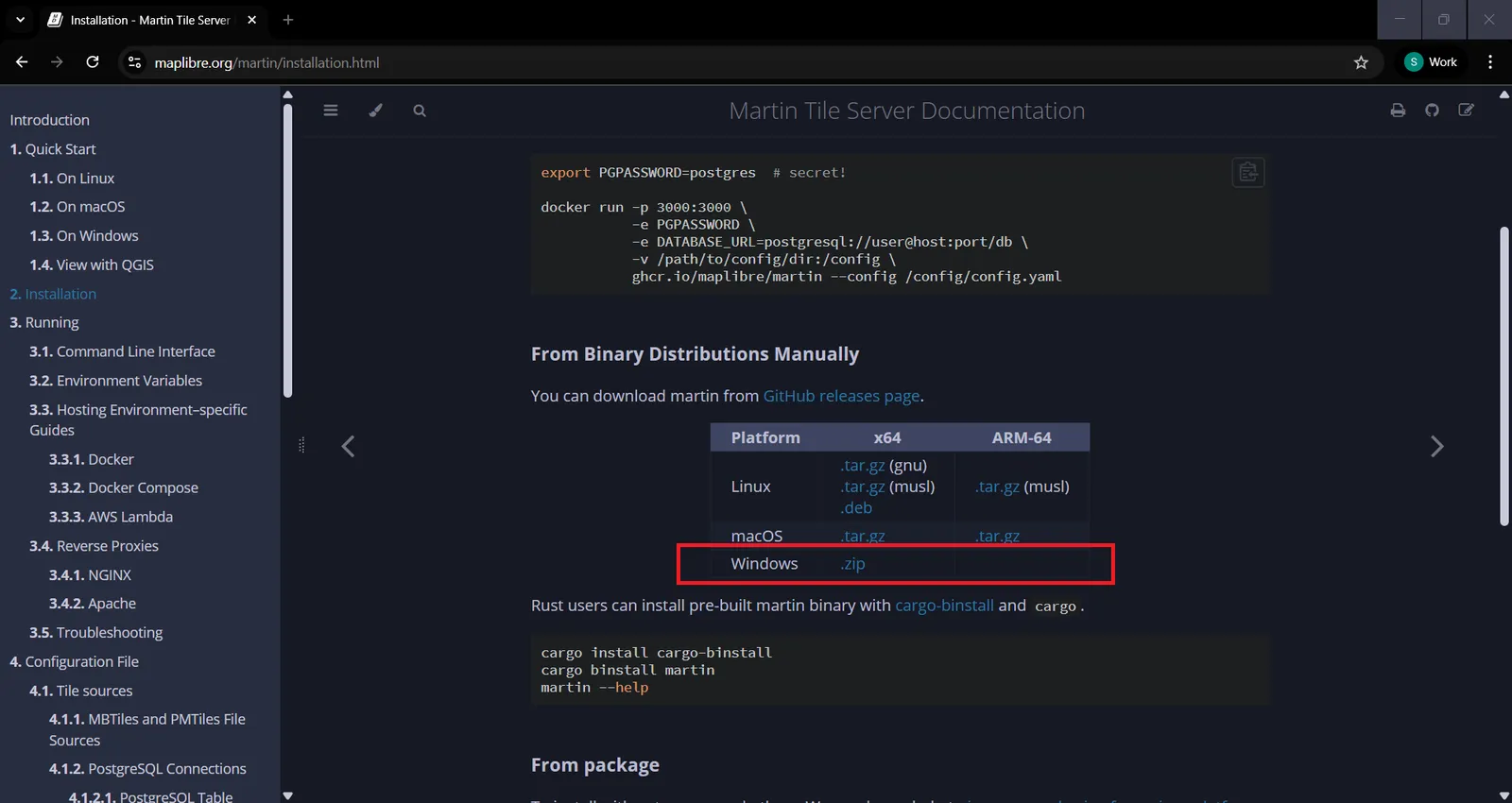Select 2. Installation in sidebar
This screenshot has height=803, width=1512.
click(x=53, y=294)
